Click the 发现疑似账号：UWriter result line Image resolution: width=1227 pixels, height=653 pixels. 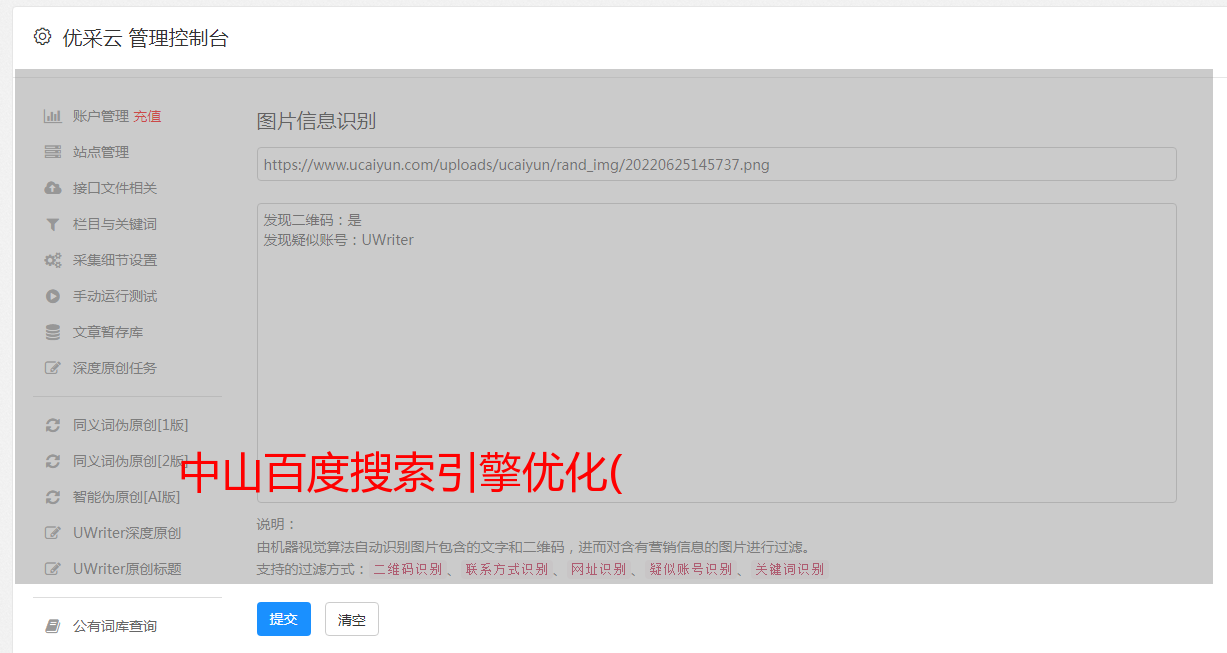coord(338,240)
